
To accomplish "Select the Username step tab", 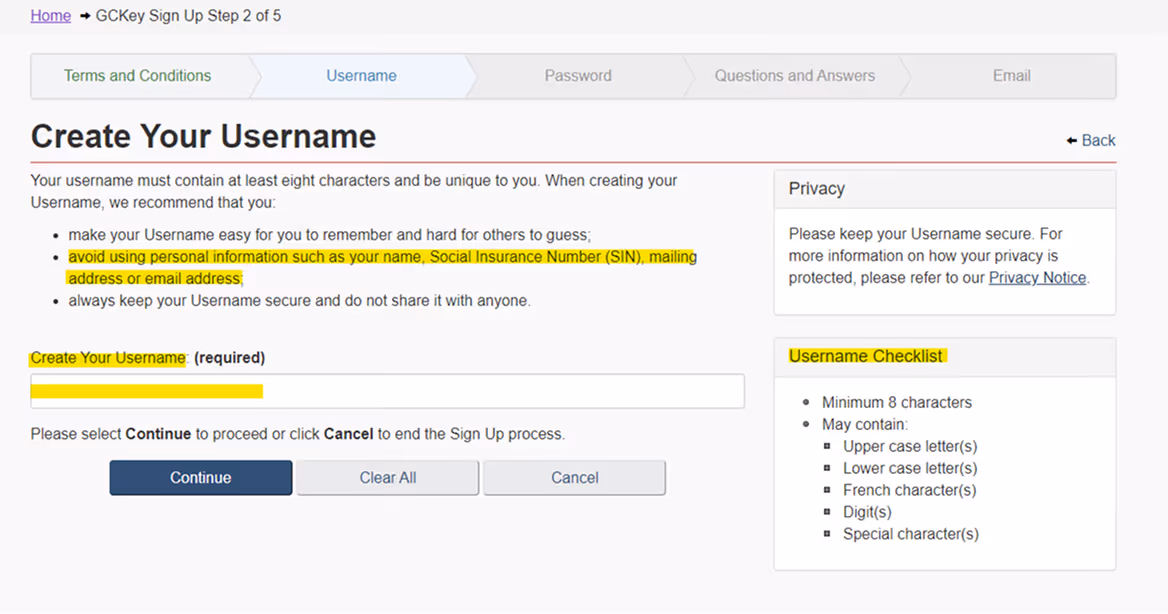I will 361,76.
